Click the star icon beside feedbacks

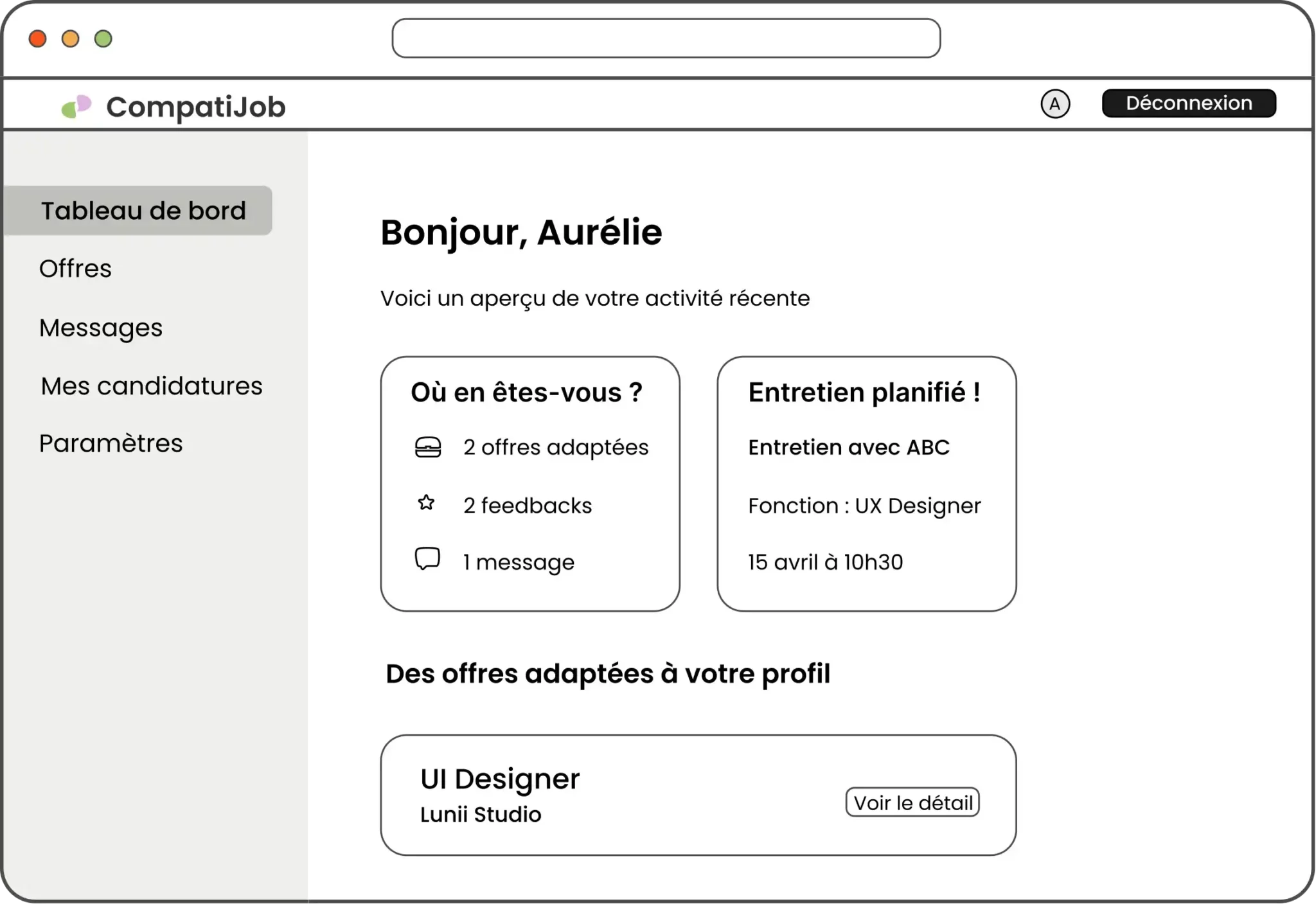426,503
